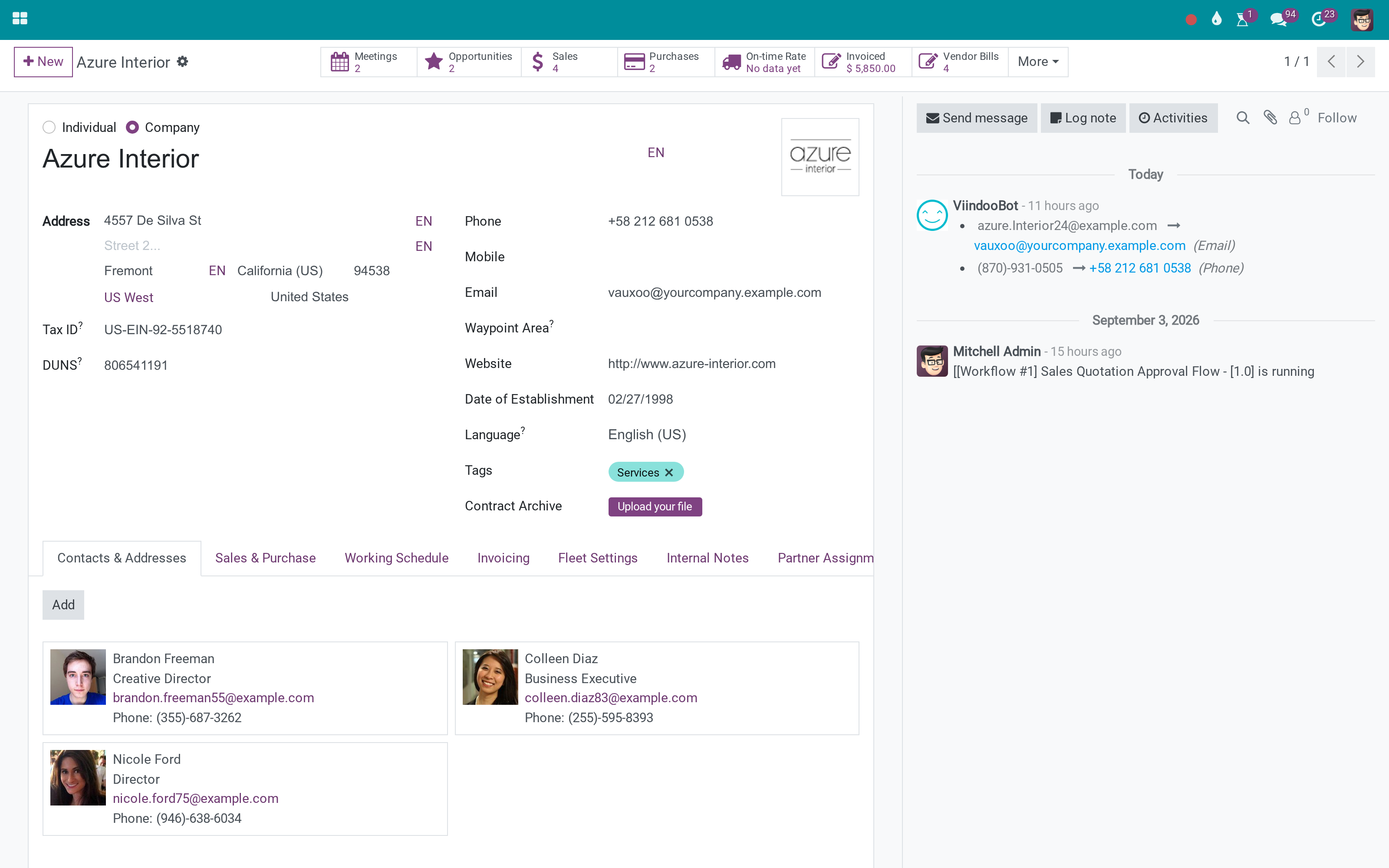Open attachments paperclip in chatter
Image resolution: width=1389 pixels, height=868 pixels.
coord(1270,118)
